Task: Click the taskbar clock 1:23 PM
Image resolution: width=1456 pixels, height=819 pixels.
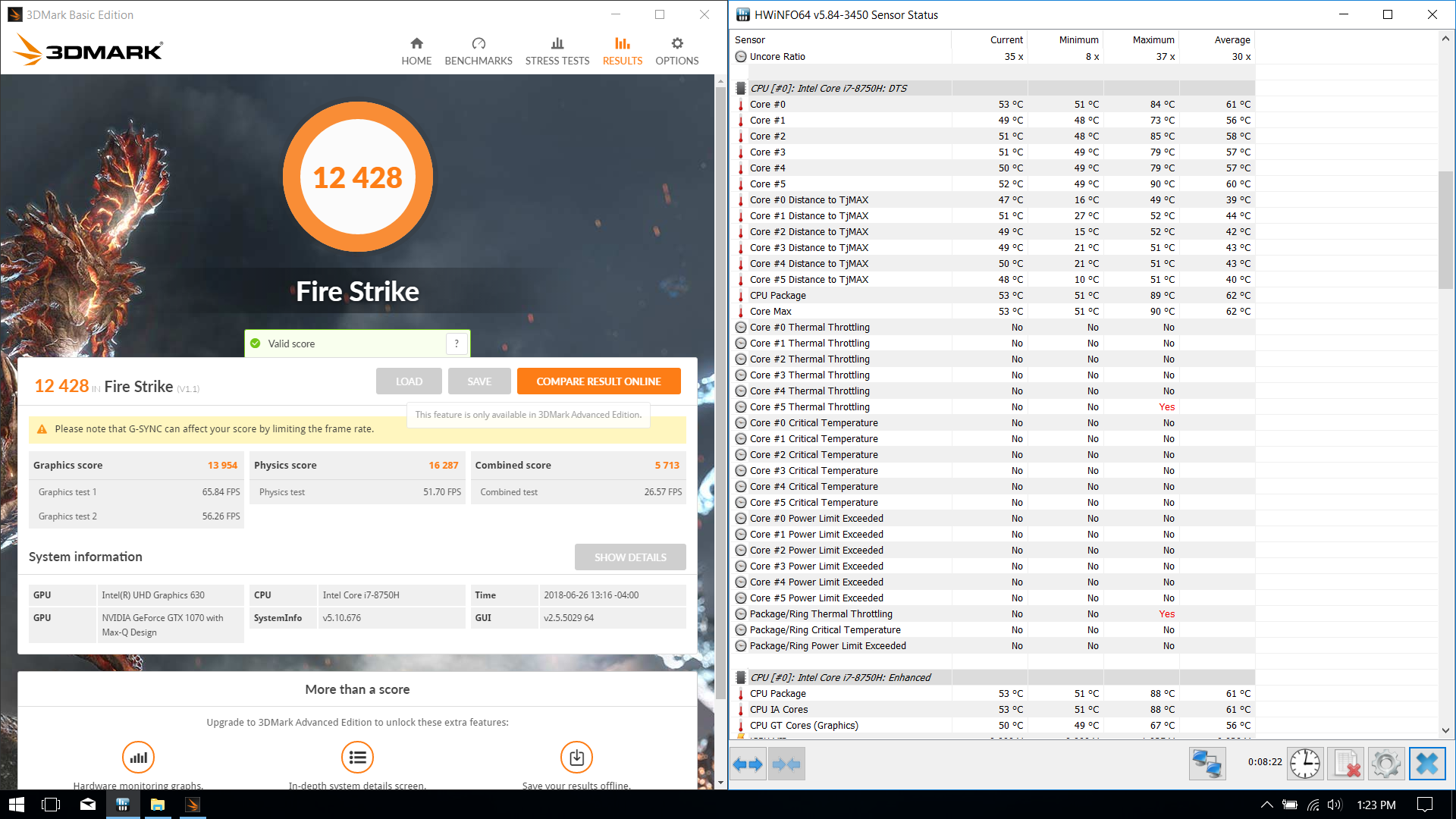Action: pyautogui.click(x=1376, y=805)
